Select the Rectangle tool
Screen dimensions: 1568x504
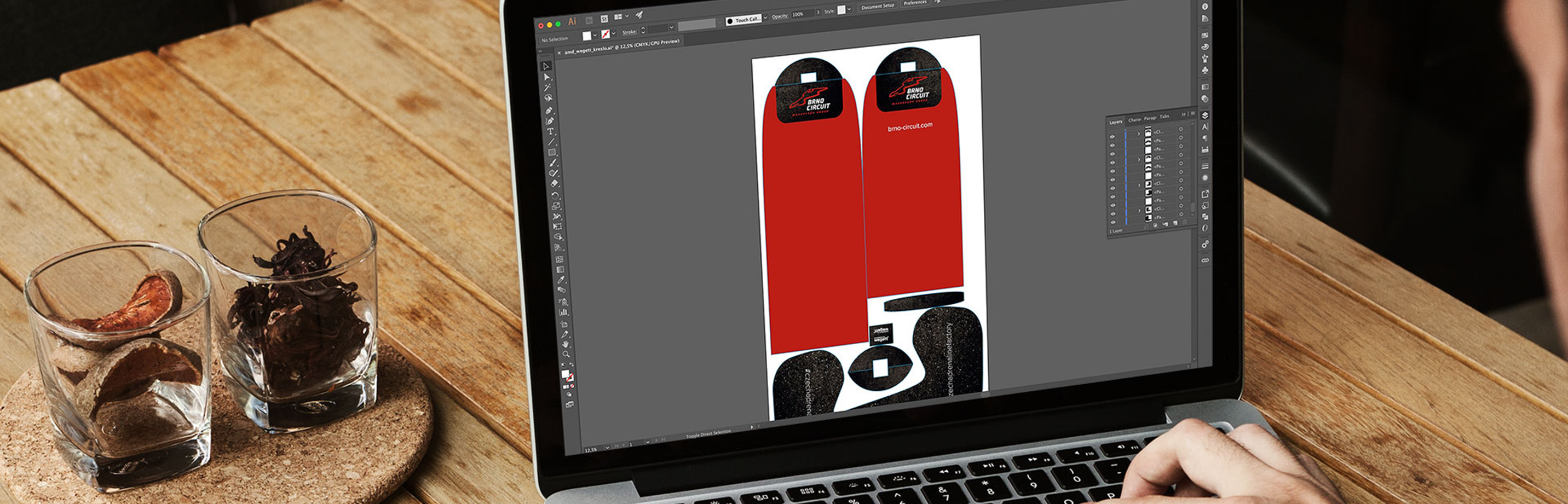(x=551, y=152)
